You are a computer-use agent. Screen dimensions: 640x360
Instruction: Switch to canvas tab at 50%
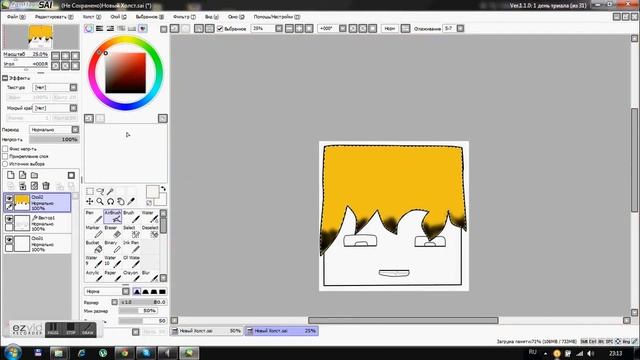coord(206,331)
